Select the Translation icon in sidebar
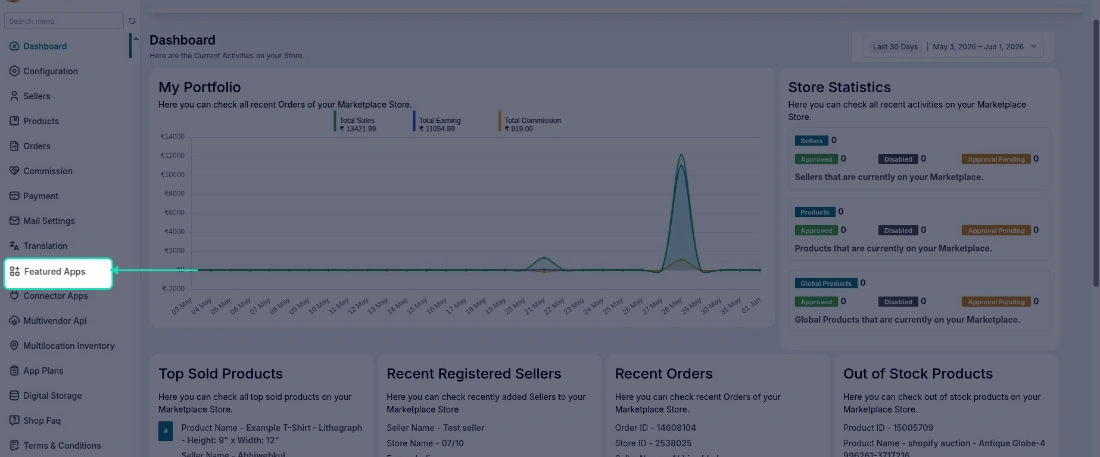1100x457 pixels. [14, 246]
